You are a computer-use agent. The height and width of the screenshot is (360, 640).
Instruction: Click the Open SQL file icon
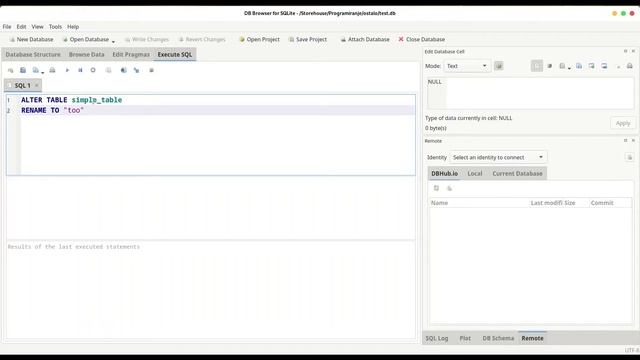23,70
